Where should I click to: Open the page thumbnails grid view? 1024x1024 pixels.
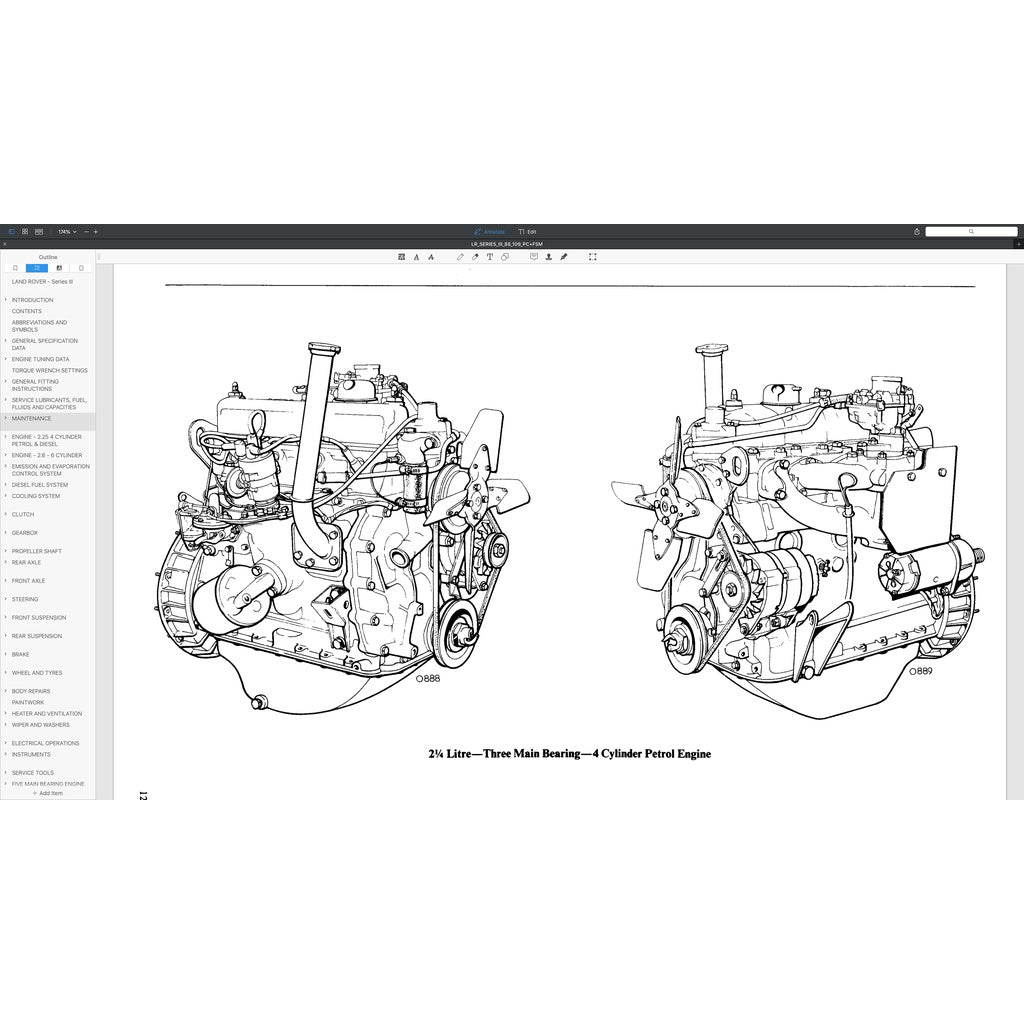pyautogui.click(x=24, y=231)
